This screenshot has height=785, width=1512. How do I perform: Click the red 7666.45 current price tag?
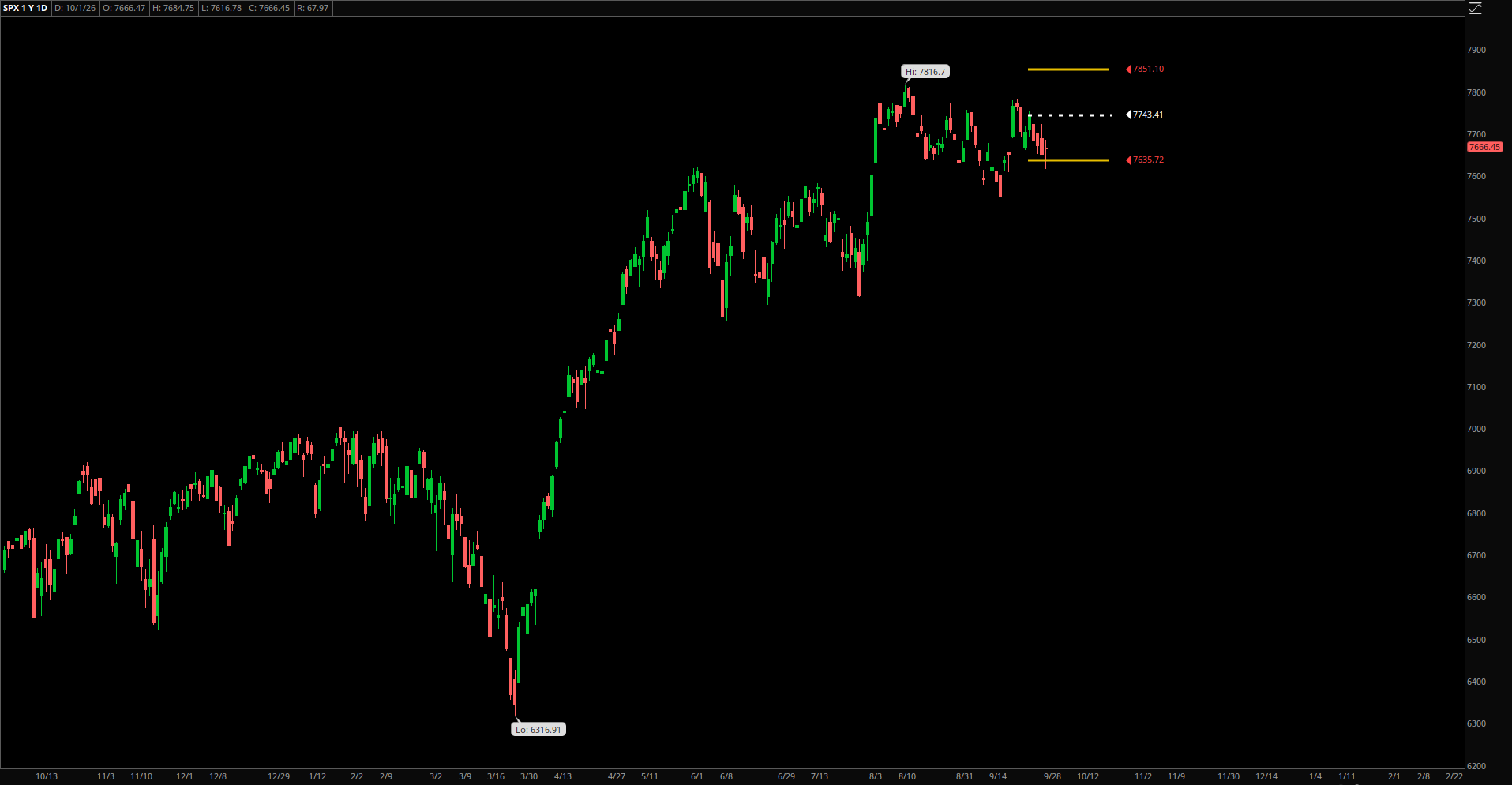click(x=1484, y=147)
